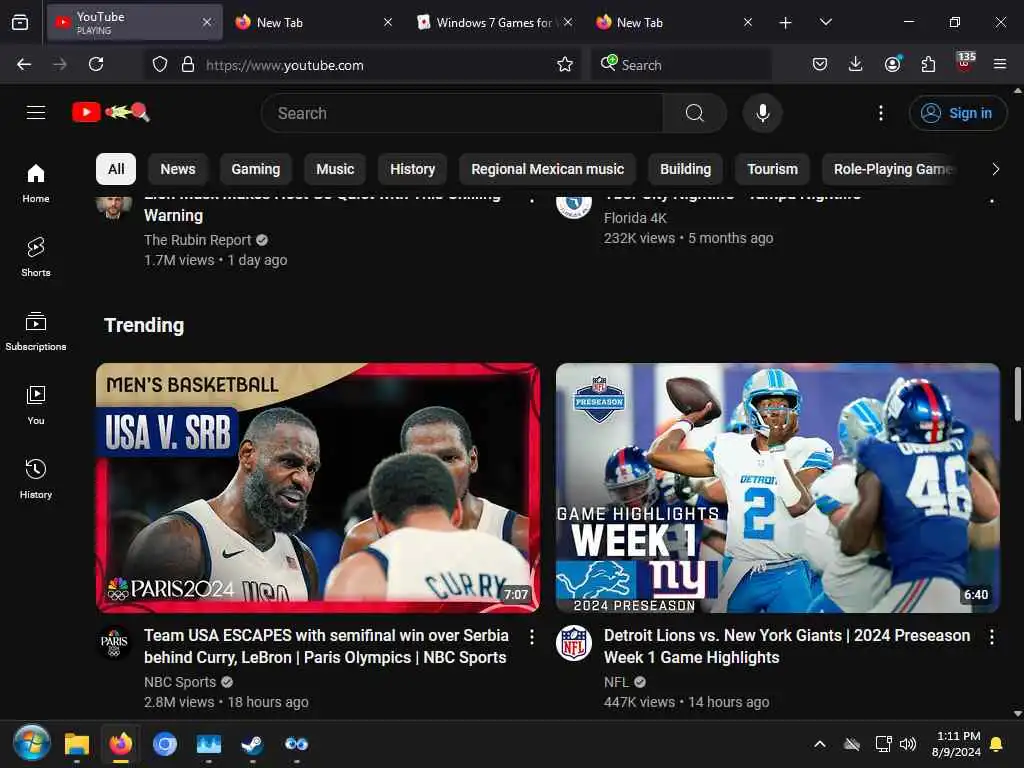1024x768 pixels.
Task: Start voice search with the microphone
Action: click(x=762, y=113)
